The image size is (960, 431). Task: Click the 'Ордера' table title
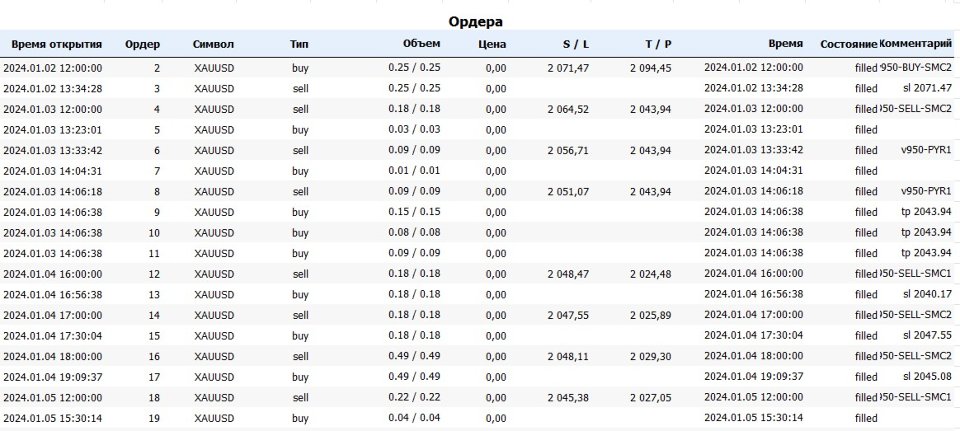coord(476,22)
